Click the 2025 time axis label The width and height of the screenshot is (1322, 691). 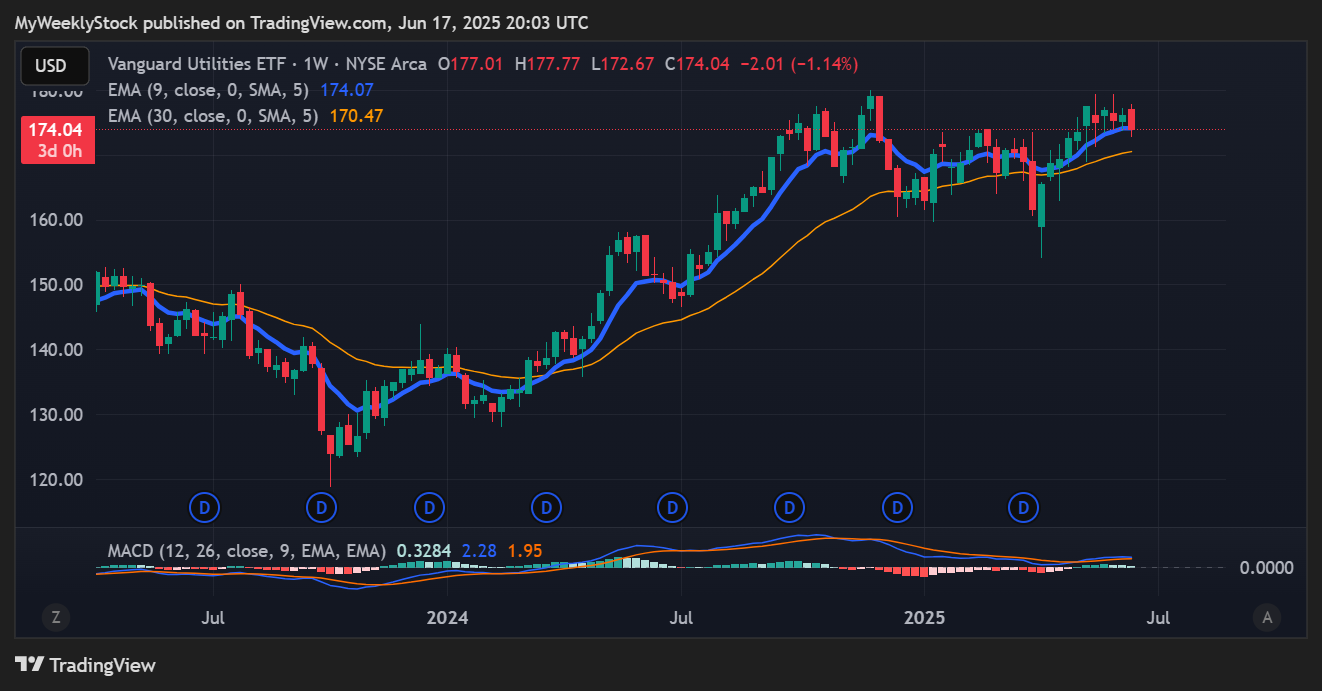point(925,617)
